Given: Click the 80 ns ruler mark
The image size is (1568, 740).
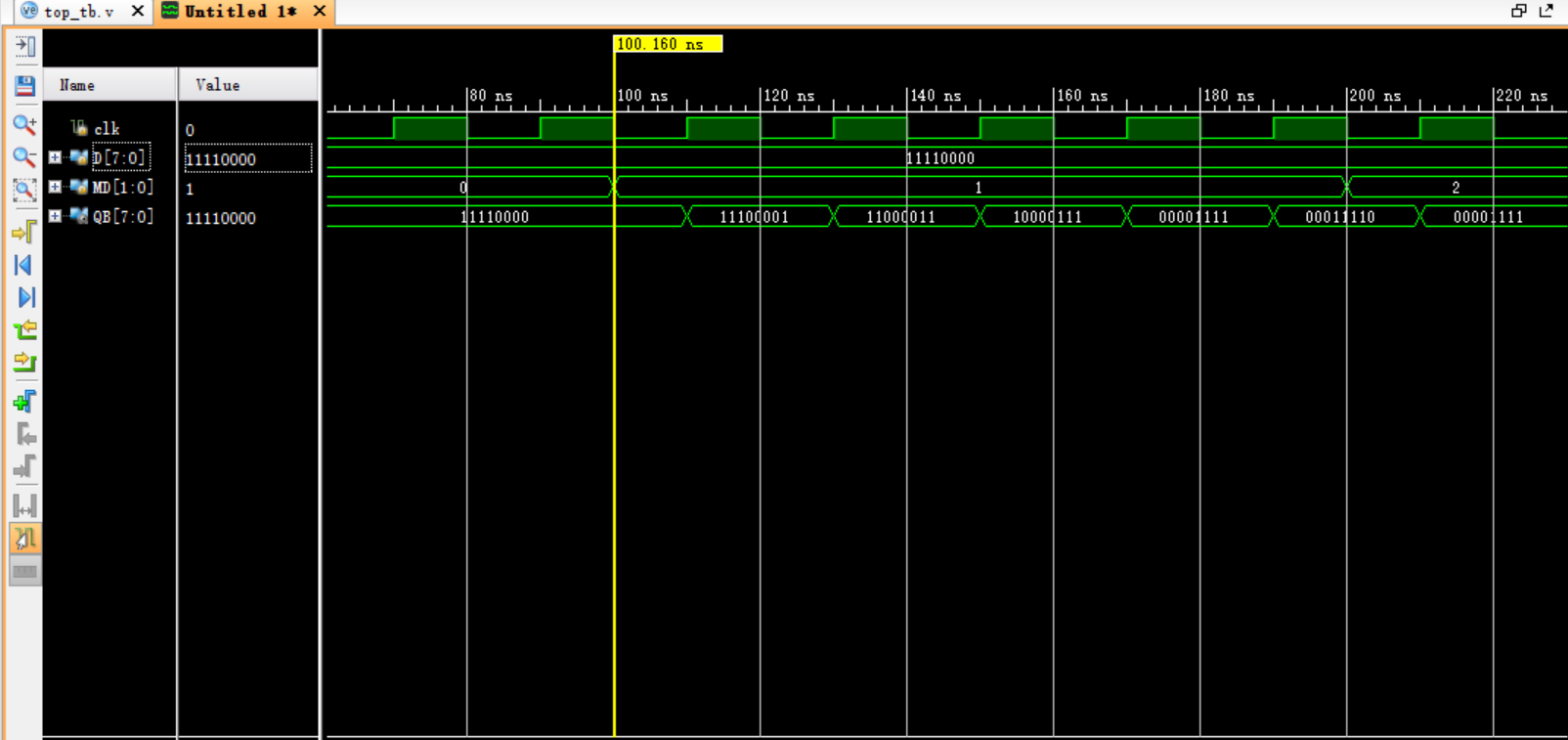Looking at the screenshot, I should [490, 96].
